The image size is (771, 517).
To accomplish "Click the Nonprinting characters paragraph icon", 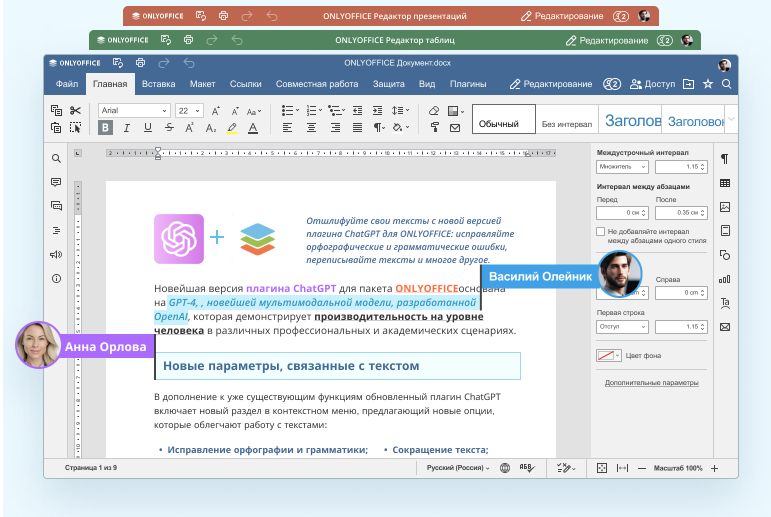I will point(379,128).
